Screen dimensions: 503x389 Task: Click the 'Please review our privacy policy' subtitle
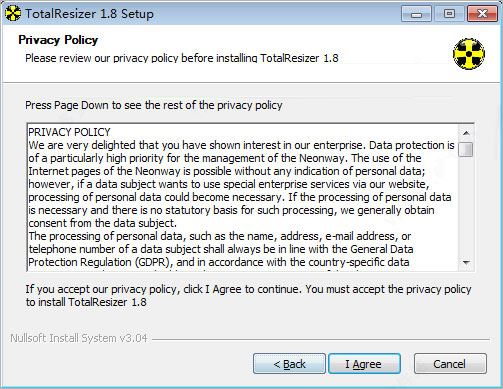click(182, 58)
